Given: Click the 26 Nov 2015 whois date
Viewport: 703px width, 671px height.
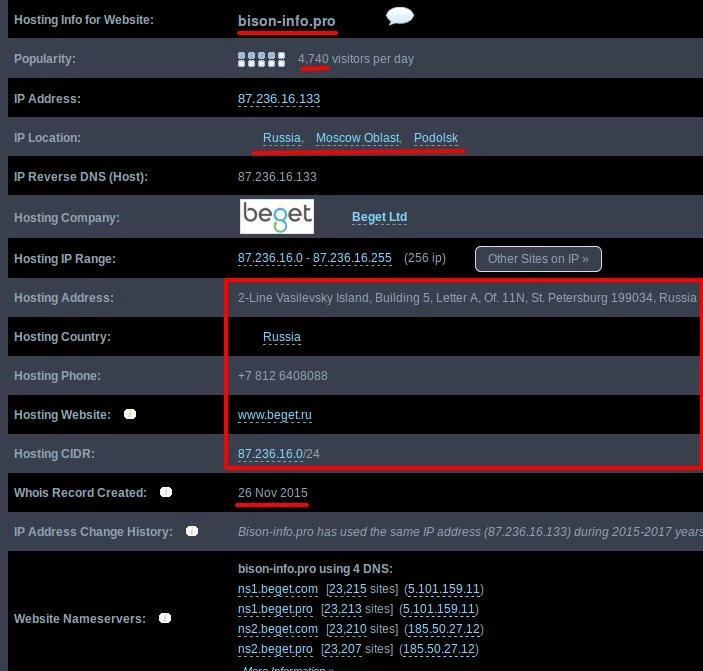Looking at the screenshot, I should (273, 493).
